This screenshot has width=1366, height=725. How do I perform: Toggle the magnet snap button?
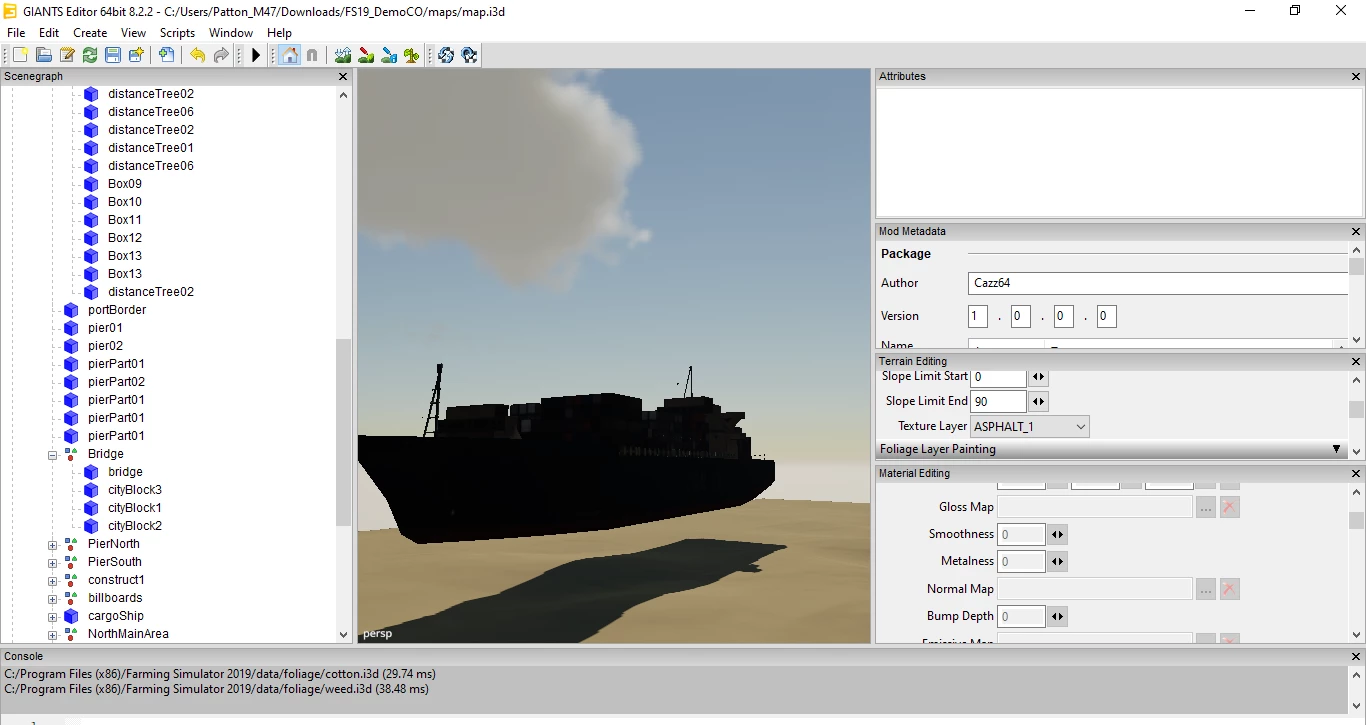312,55
